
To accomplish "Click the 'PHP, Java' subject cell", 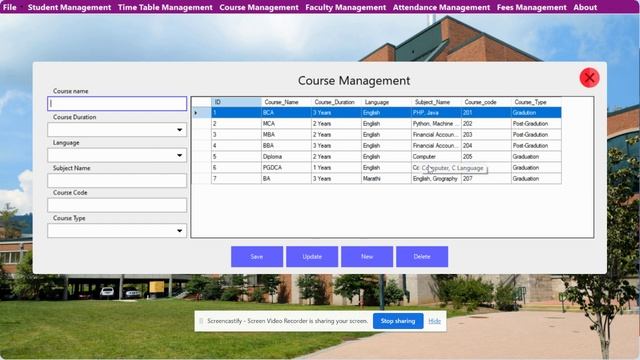I will (x=436, y=113).
